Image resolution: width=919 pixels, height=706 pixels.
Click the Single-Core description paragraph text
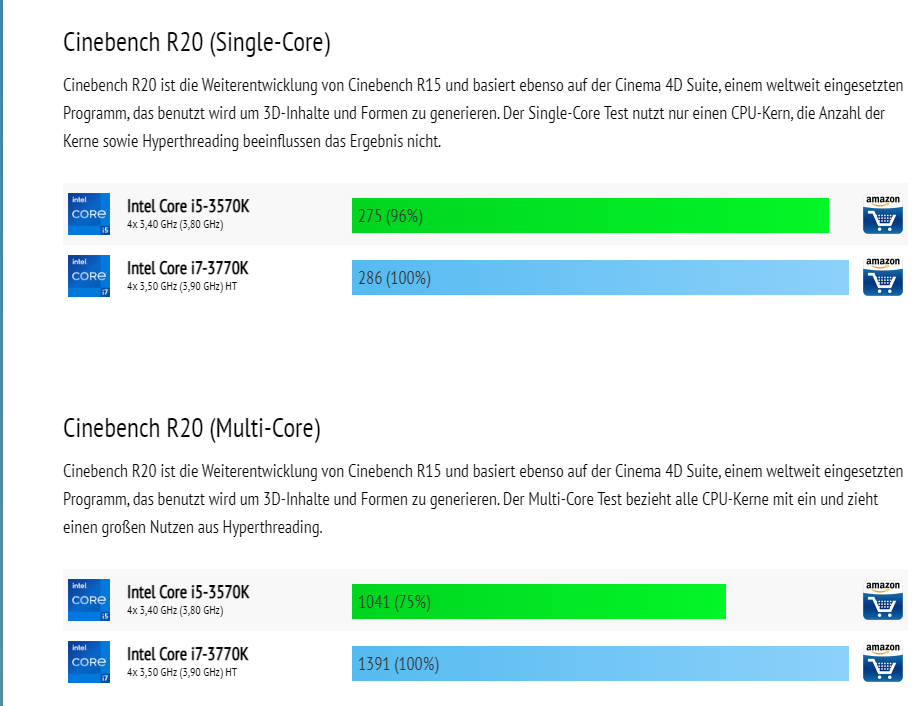pyautogui.click(x=473, y=113)
